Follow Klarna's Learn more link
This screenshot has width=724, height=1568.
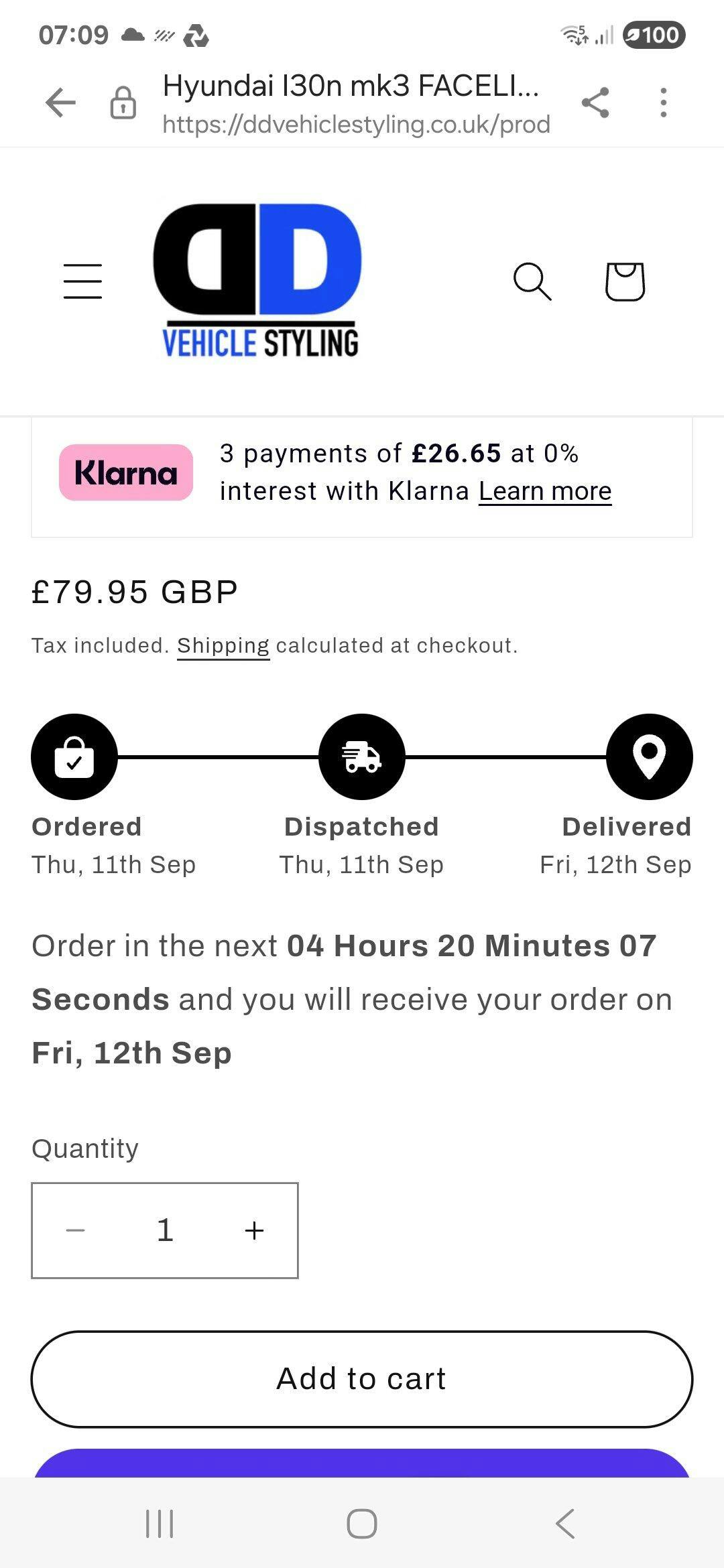(545, 491)
